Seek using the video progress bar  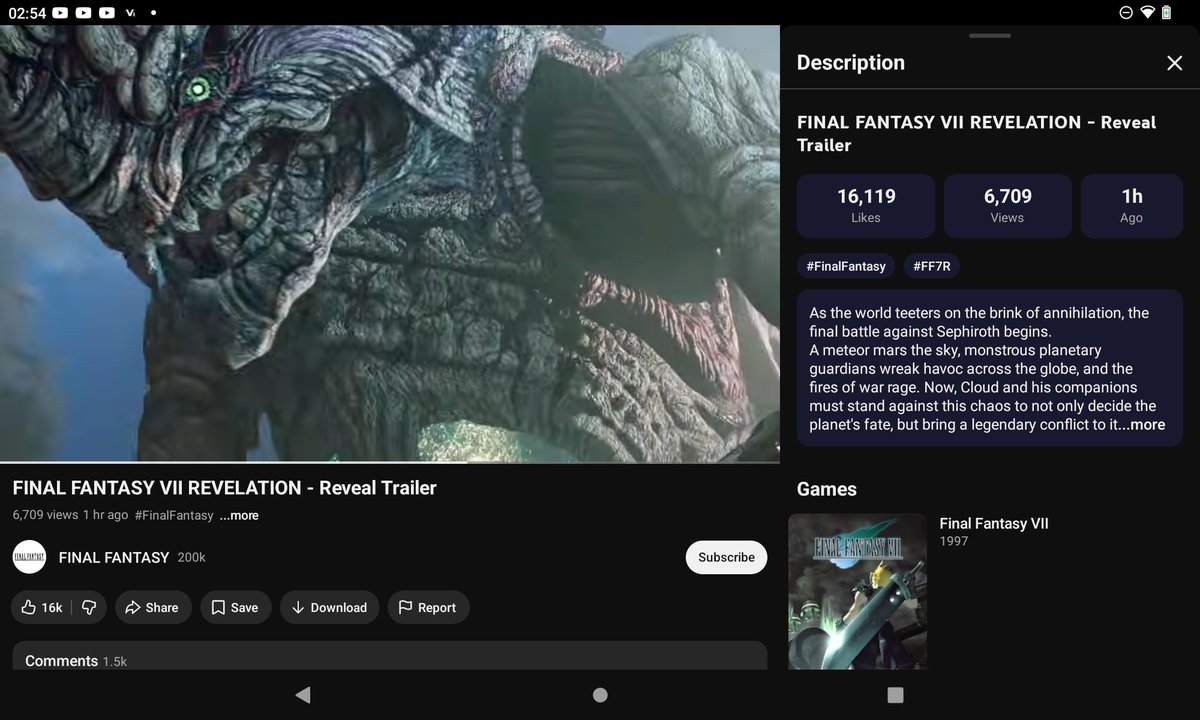390,462
